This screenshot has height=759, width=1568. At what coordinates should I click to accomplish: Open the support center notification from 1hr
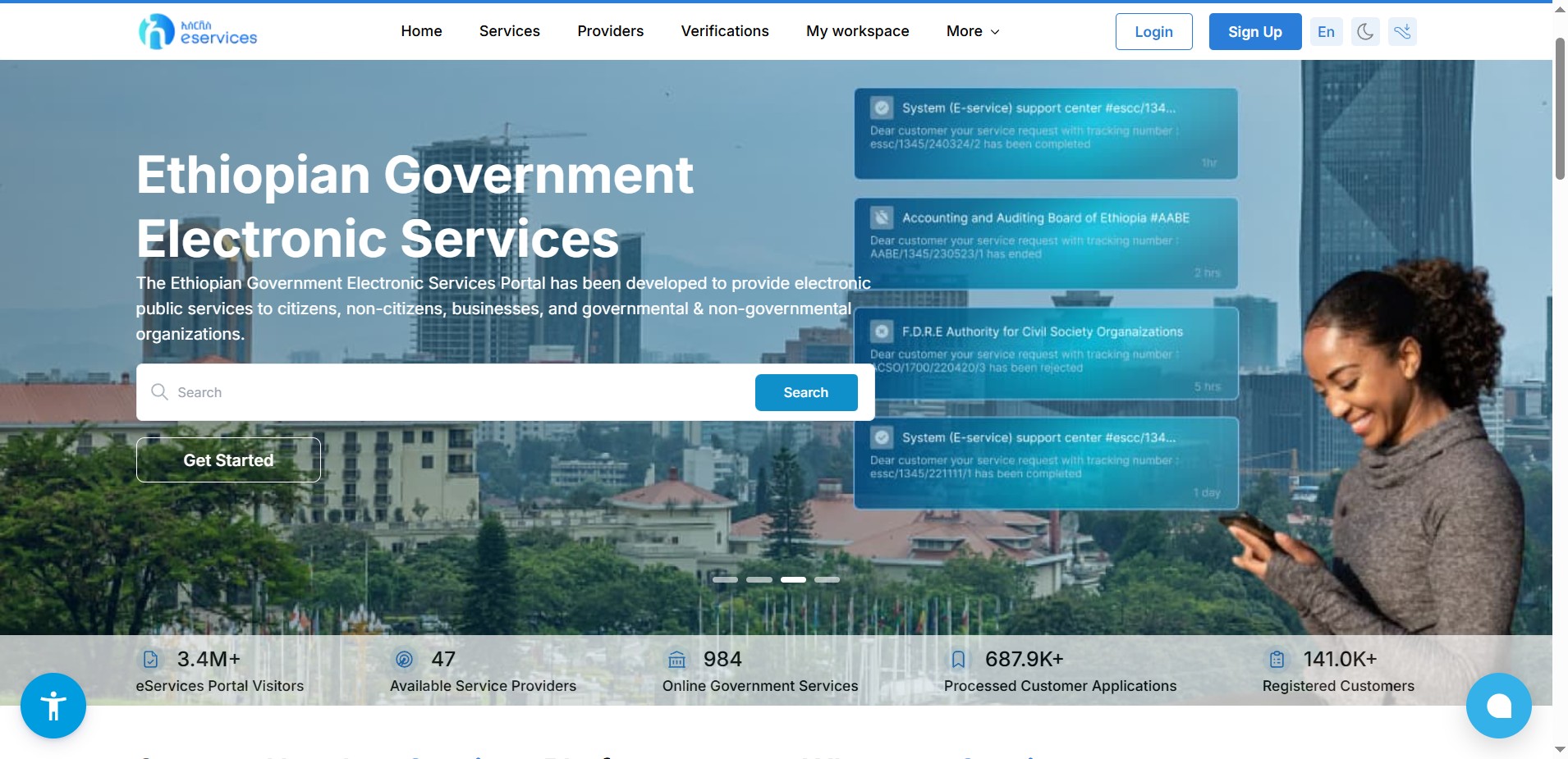point(1046,134)
